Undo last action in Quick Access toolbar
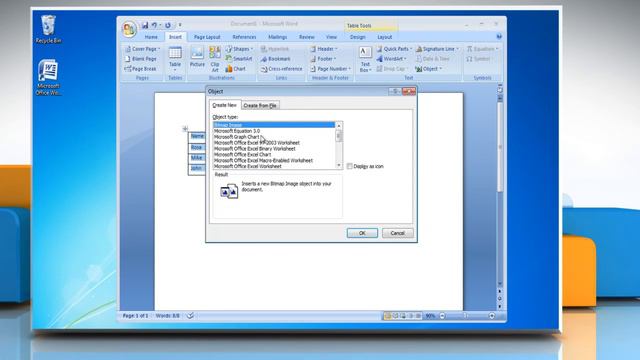 tap(154, 25)
